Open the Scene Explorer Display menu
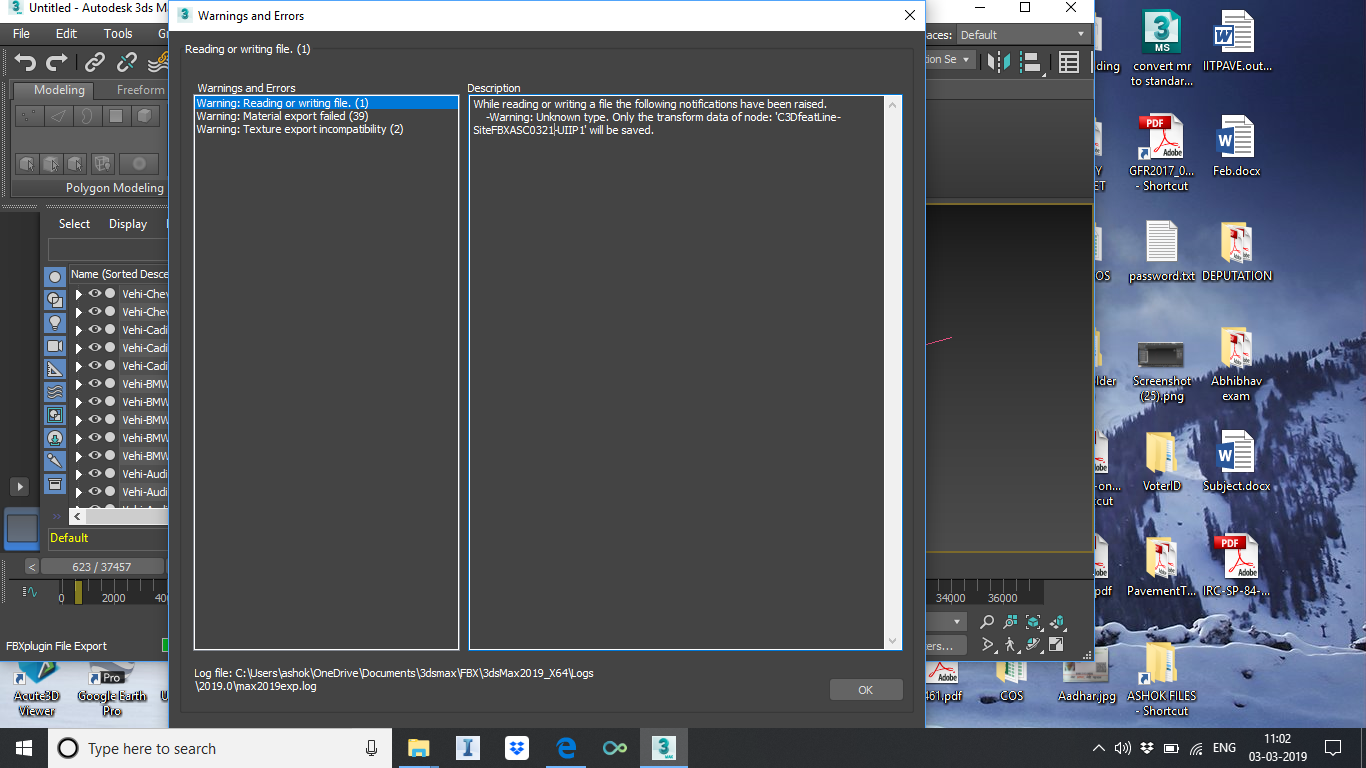The image size is (1366, 768). point(128,224)
